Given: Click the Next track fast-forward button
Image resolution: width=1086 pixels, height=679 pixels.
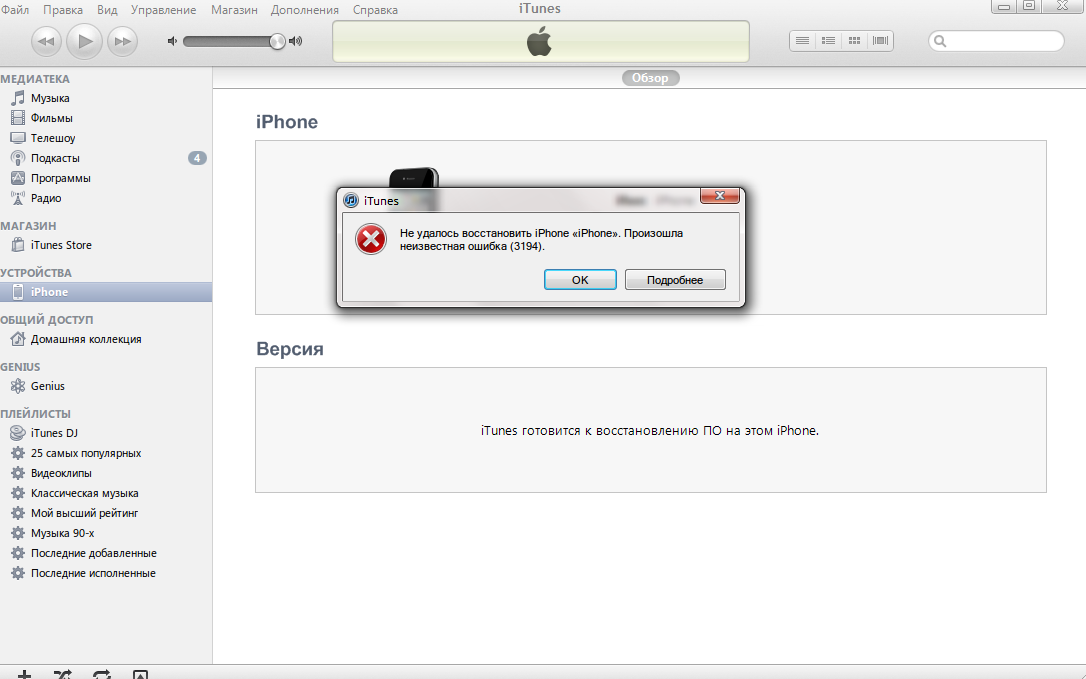Looking at the screenshot, I should click(x=123, y=42).
